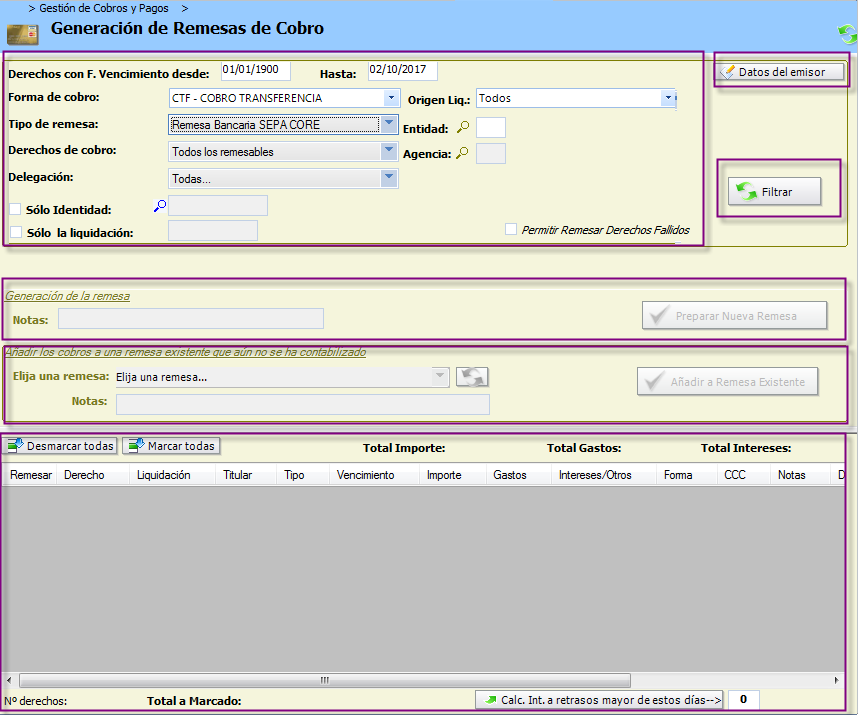The width and height of the screenshot is (858, 715).
Task: Toggle Permitir Remesar Derechos Fallidos checkbox
Action: 511,229
